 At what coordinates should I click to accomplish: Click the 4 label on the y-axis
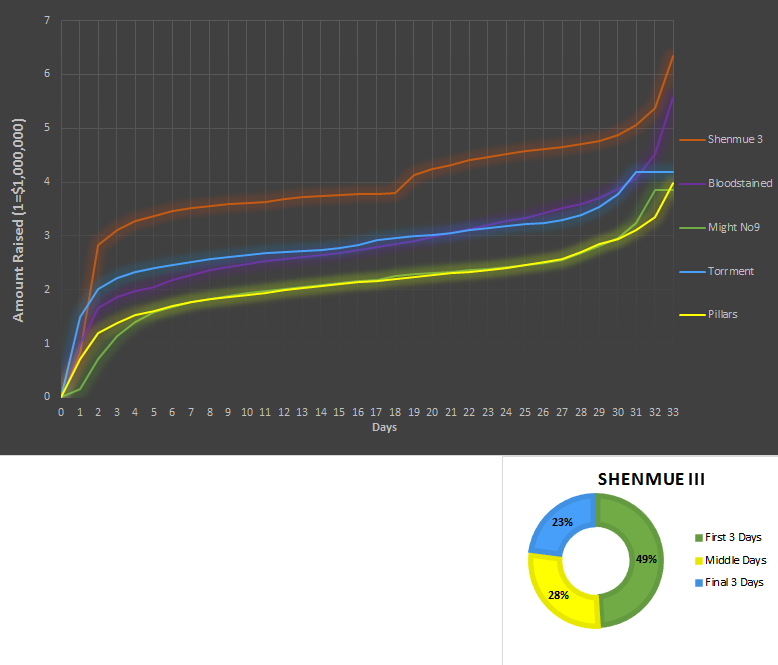(47, 181)
